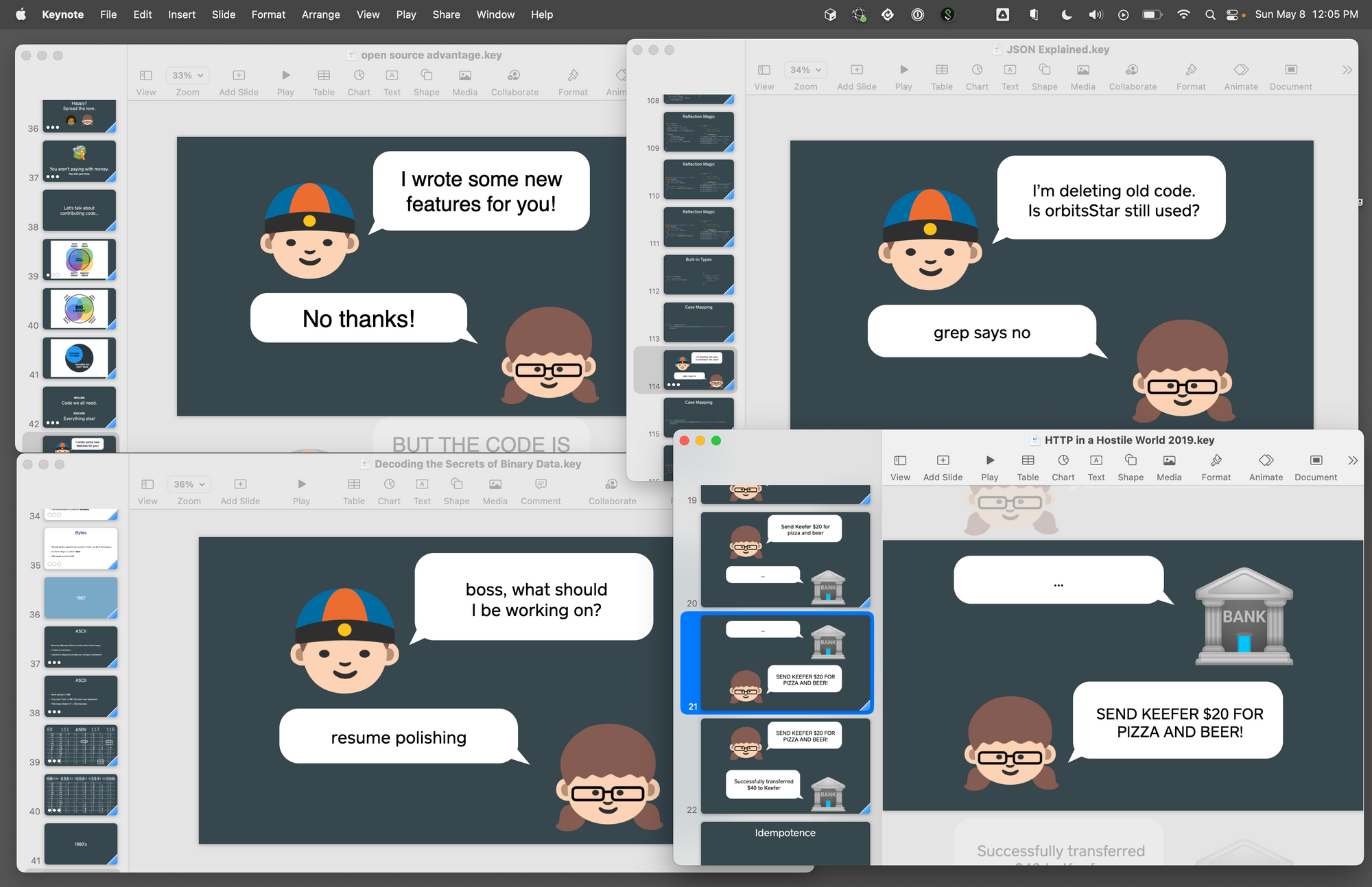Open Format inspector in HTTP in a Hostile World window
The image size is (1372, 887).
pyautogui.click(x=1216, y=467)
